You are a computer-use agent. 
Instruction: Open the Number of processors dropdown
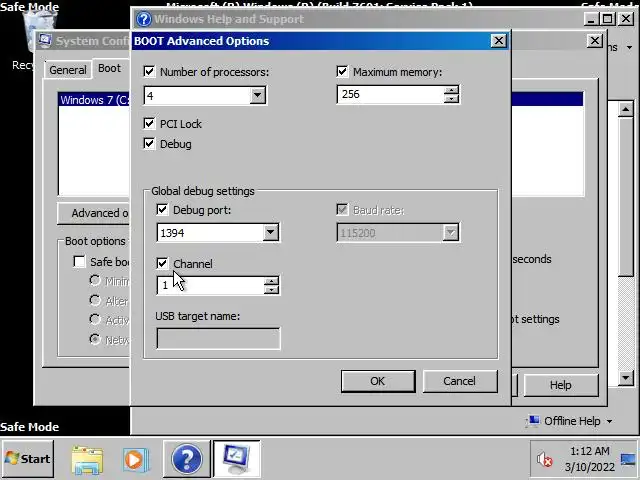pyautogui.click(x=258, y=96)
